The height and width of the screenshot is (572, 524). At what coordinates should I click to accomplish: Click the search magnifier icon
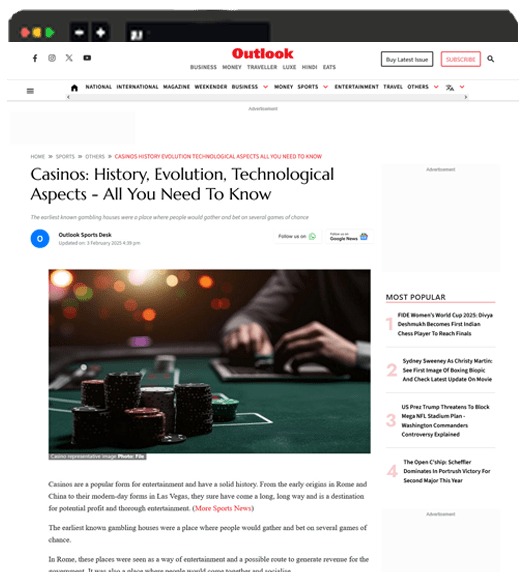(490, 59)
